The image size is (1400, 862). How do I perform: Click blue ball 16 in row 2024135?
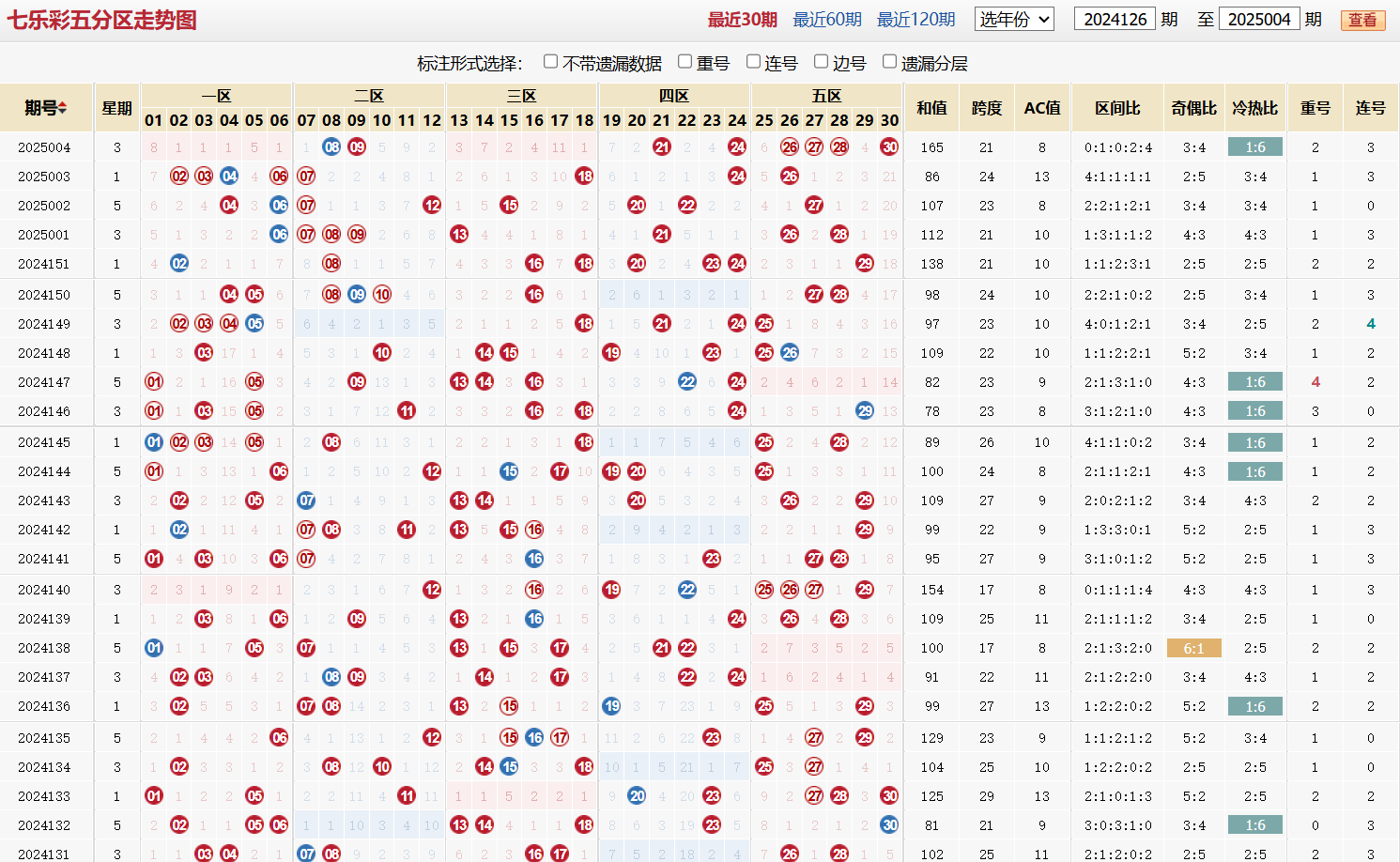[x=534, y=737]
